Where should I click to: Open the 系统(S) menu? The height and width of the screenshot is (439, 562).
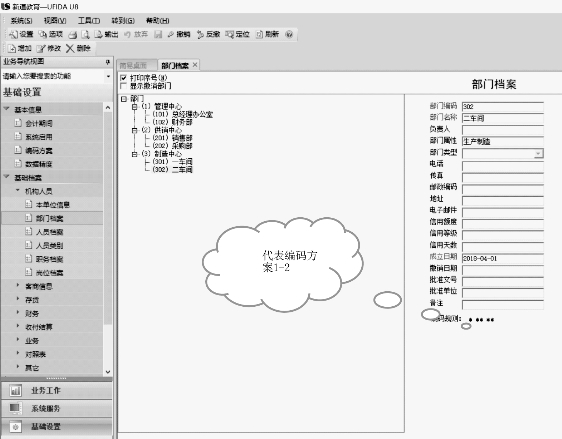[x=21, y=20]
